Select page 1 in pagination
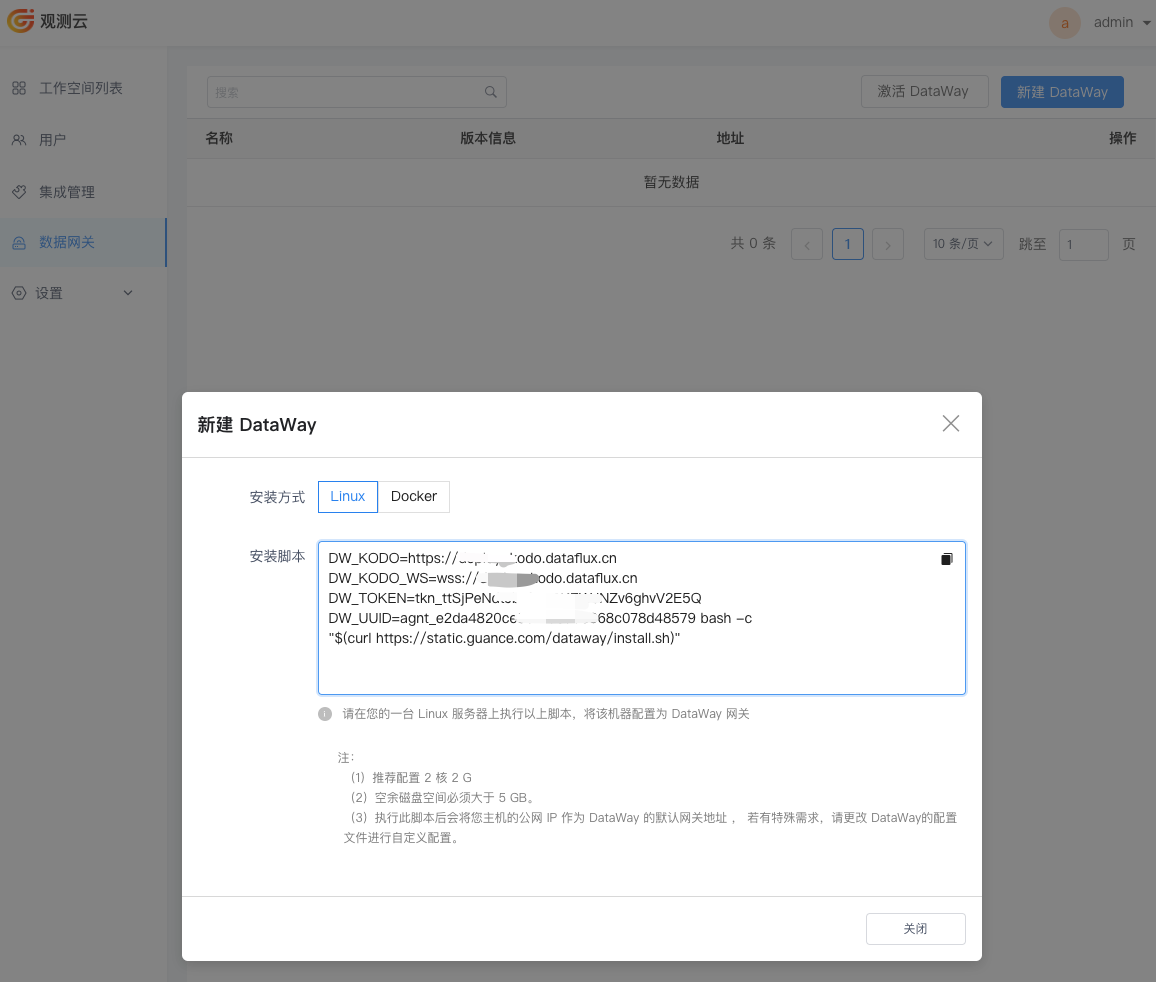Viewport: 1156px width, 982px height. tap(848, 244)
